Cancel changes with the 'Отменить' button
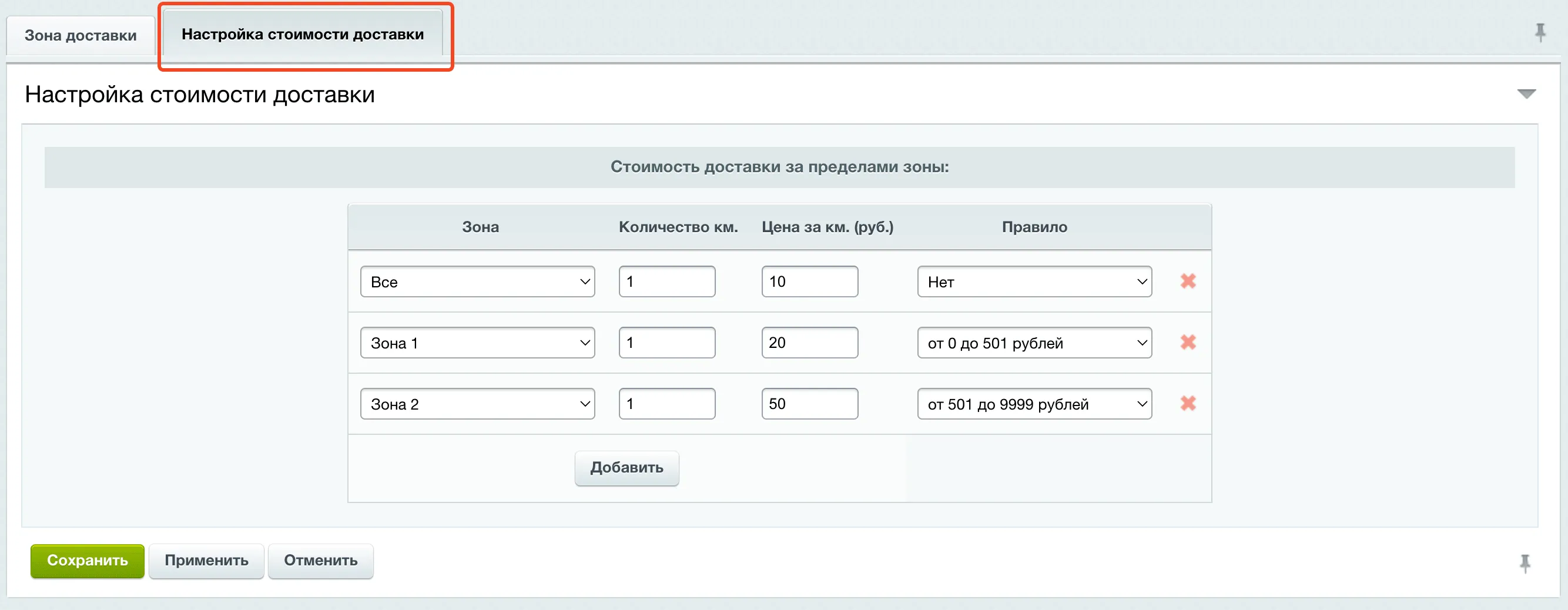 pyautogui.click(x=320, y=561)
